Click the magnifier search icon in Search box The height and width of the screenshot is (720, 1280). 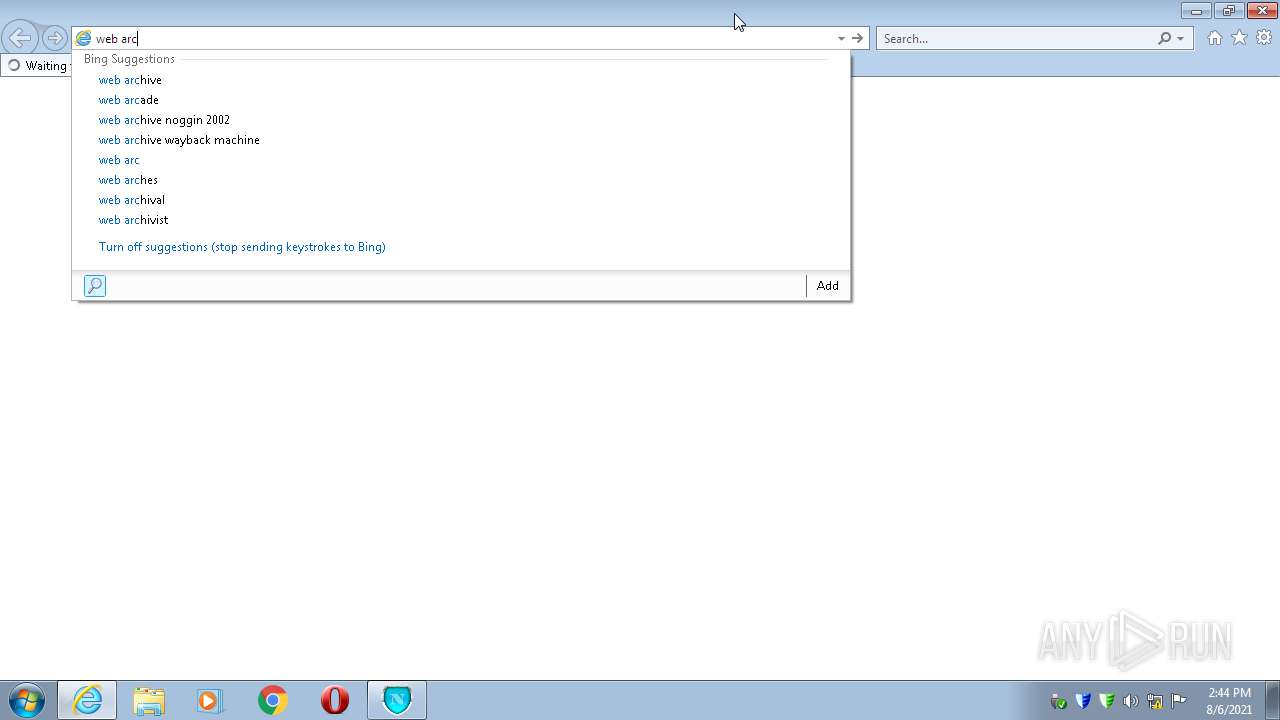click(1164, 38)
